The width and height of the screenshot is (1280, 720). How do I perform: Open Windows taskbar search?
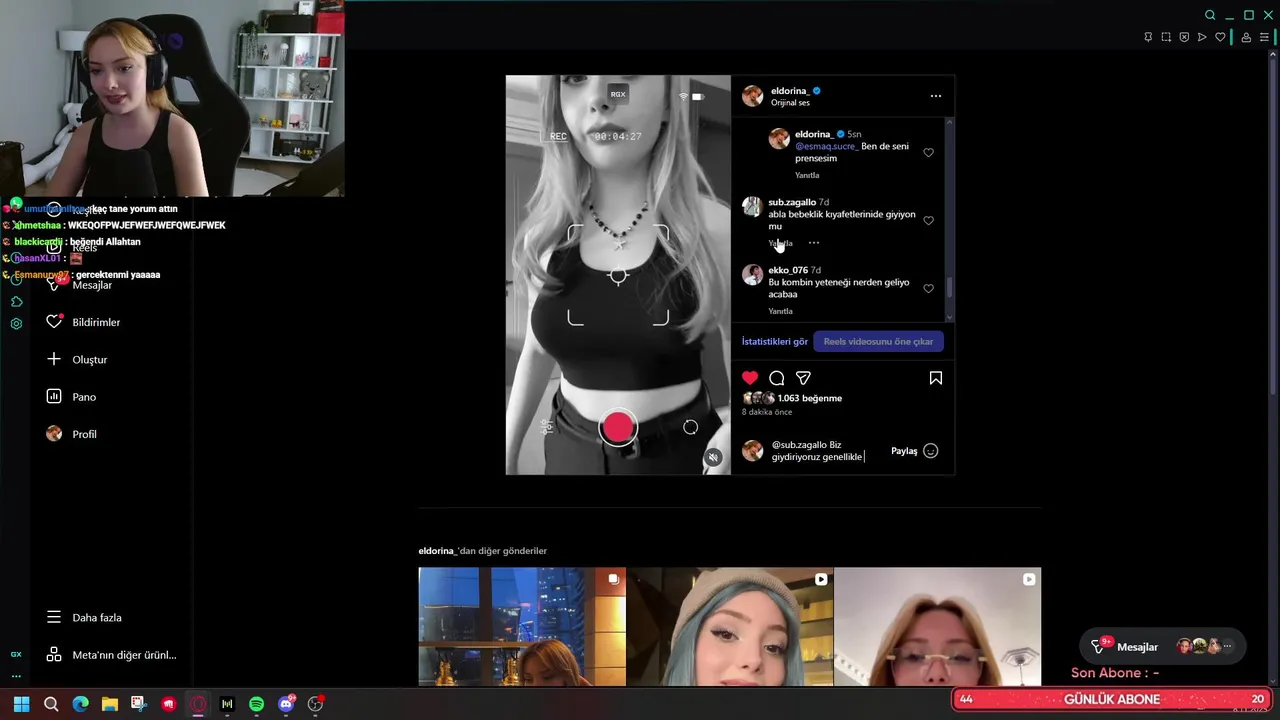click(x=51, y=704)
